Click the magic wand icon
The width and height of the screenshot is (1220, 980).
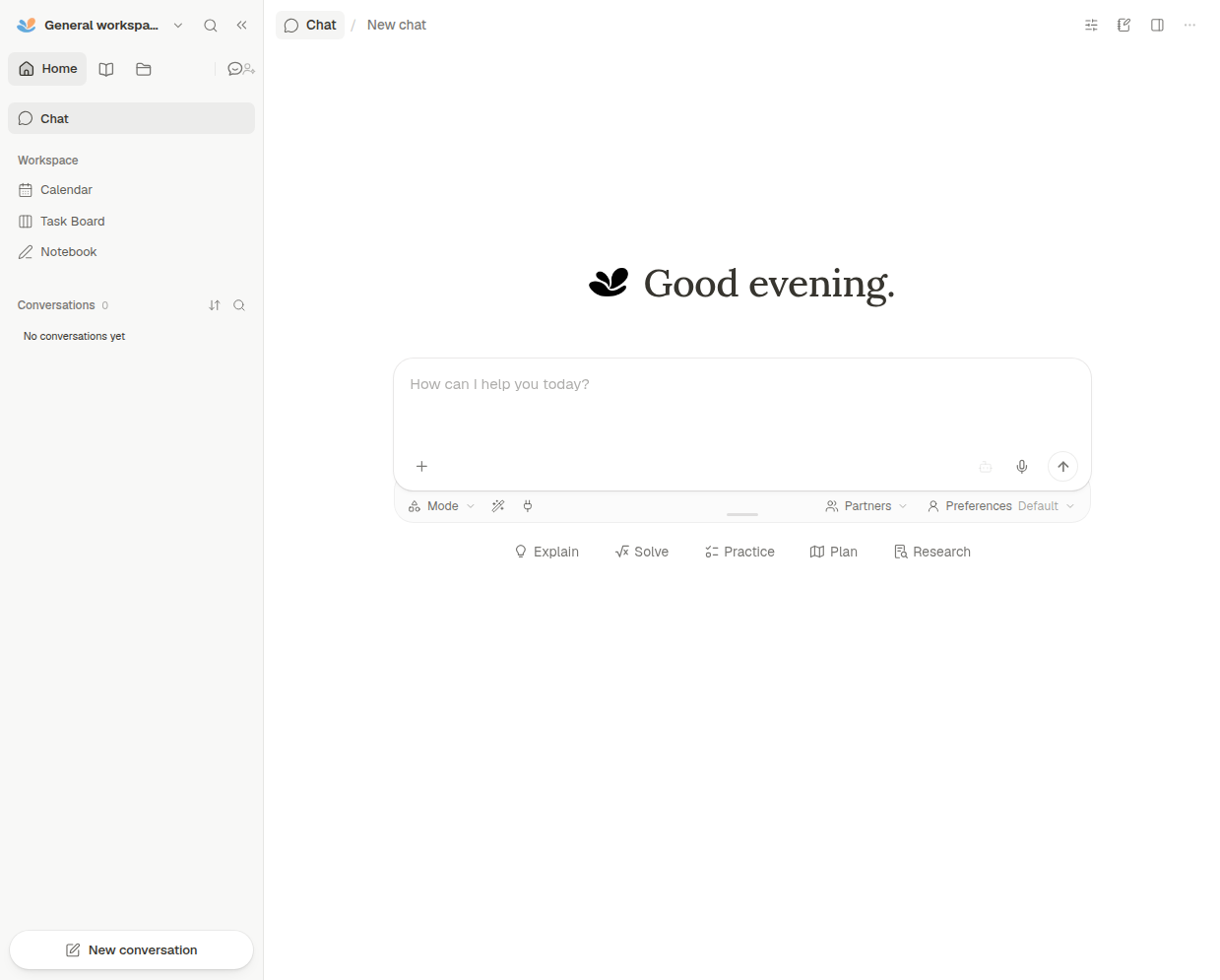coord(498,506)
